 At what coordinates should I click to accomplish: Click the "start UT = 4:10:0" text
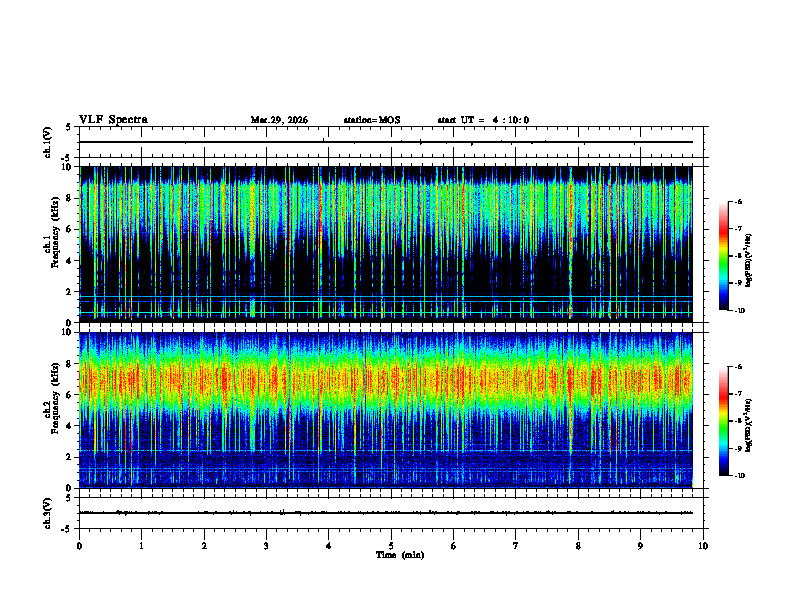click(x=483, y=120)
